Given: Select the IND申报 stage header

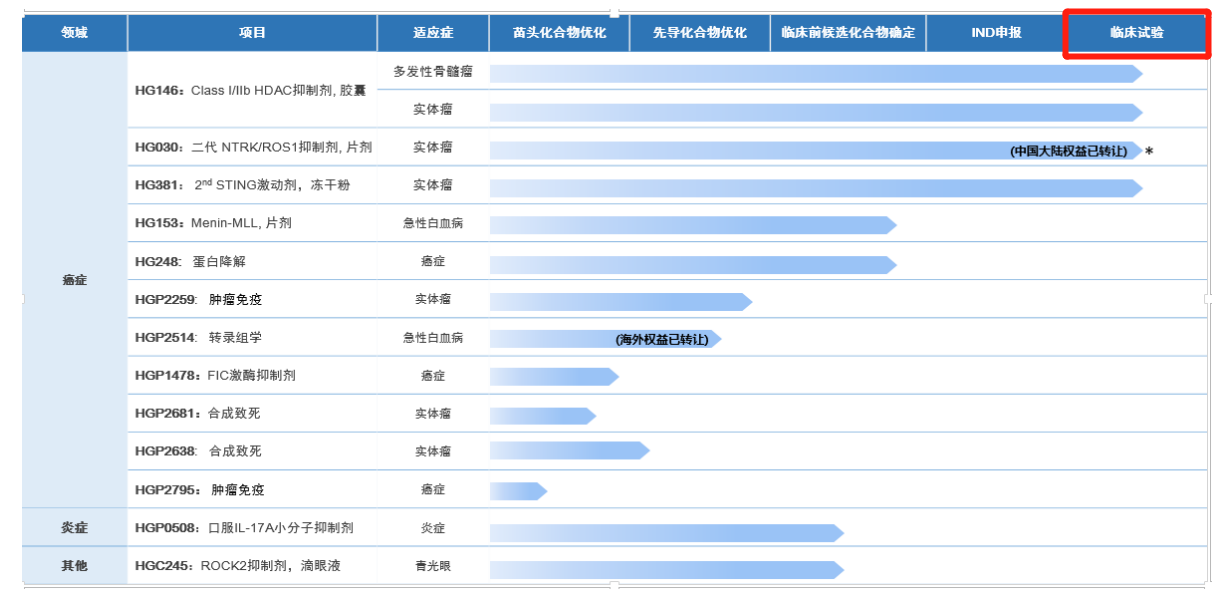Looking at the screenshot, I should (x=996, y=32).
